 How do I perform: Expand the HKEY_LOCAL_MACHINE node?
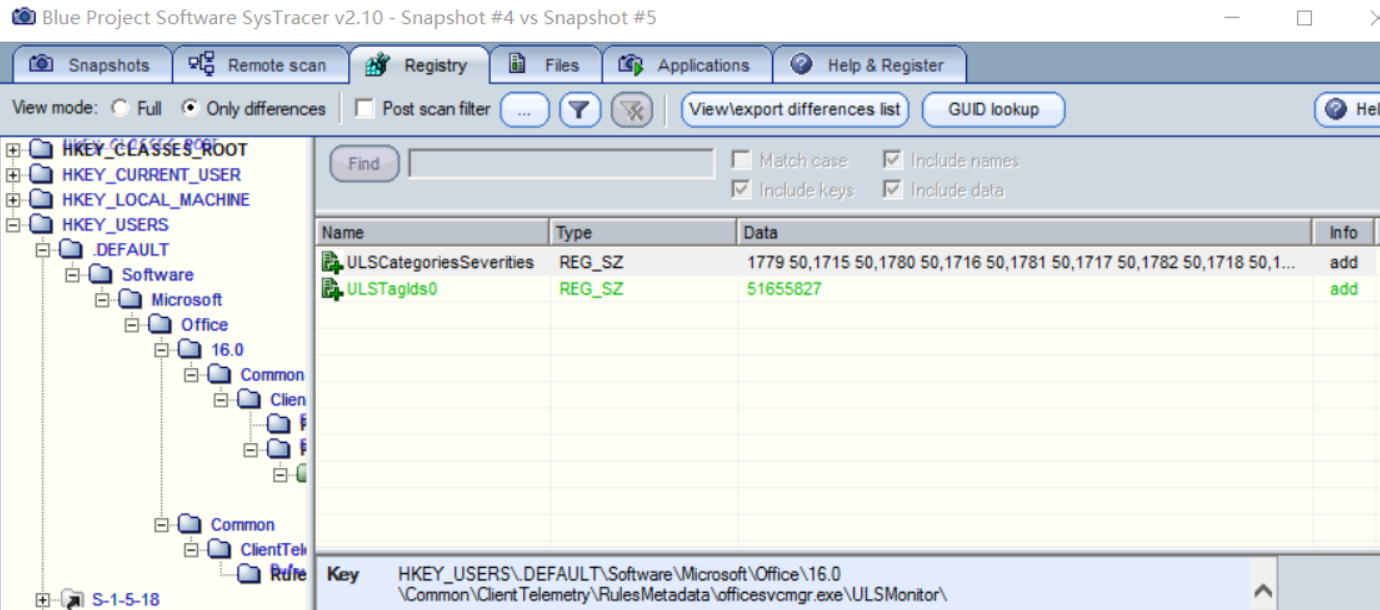(x=13, y=199)
